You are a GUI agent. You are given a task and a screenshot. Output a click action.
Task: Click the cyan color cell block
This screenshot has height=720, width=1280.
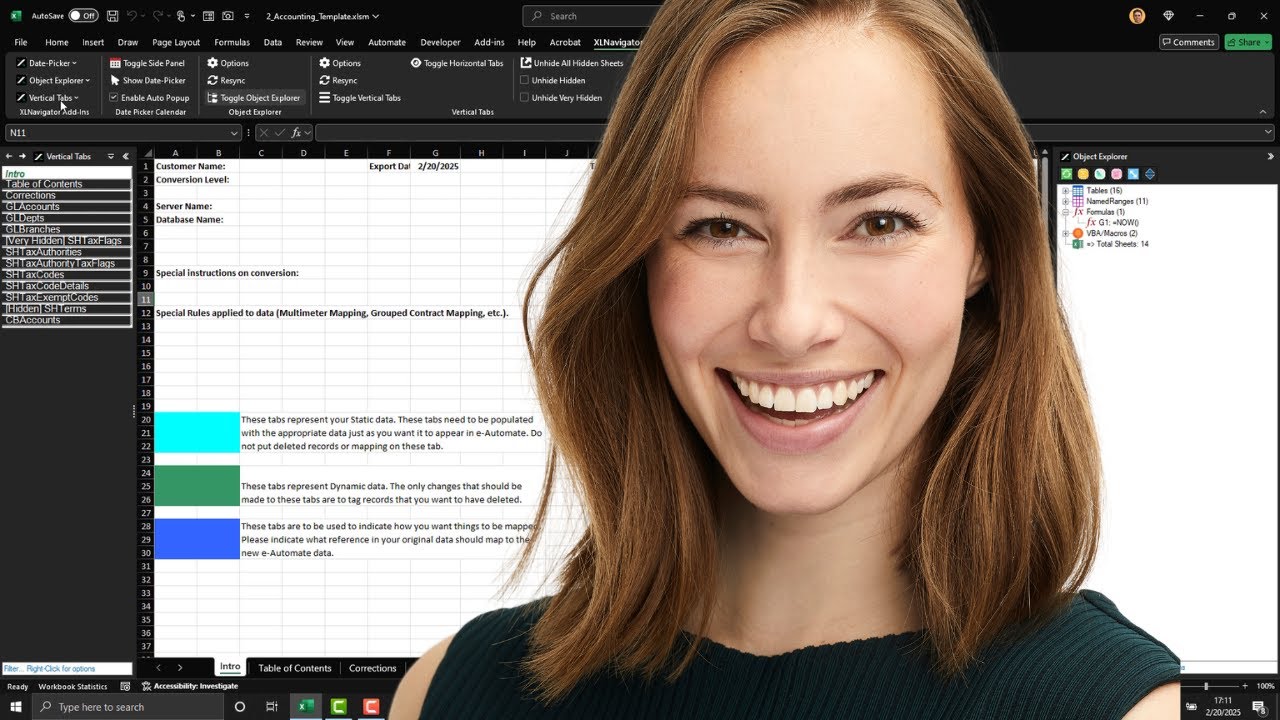click(x=197, y=432)
